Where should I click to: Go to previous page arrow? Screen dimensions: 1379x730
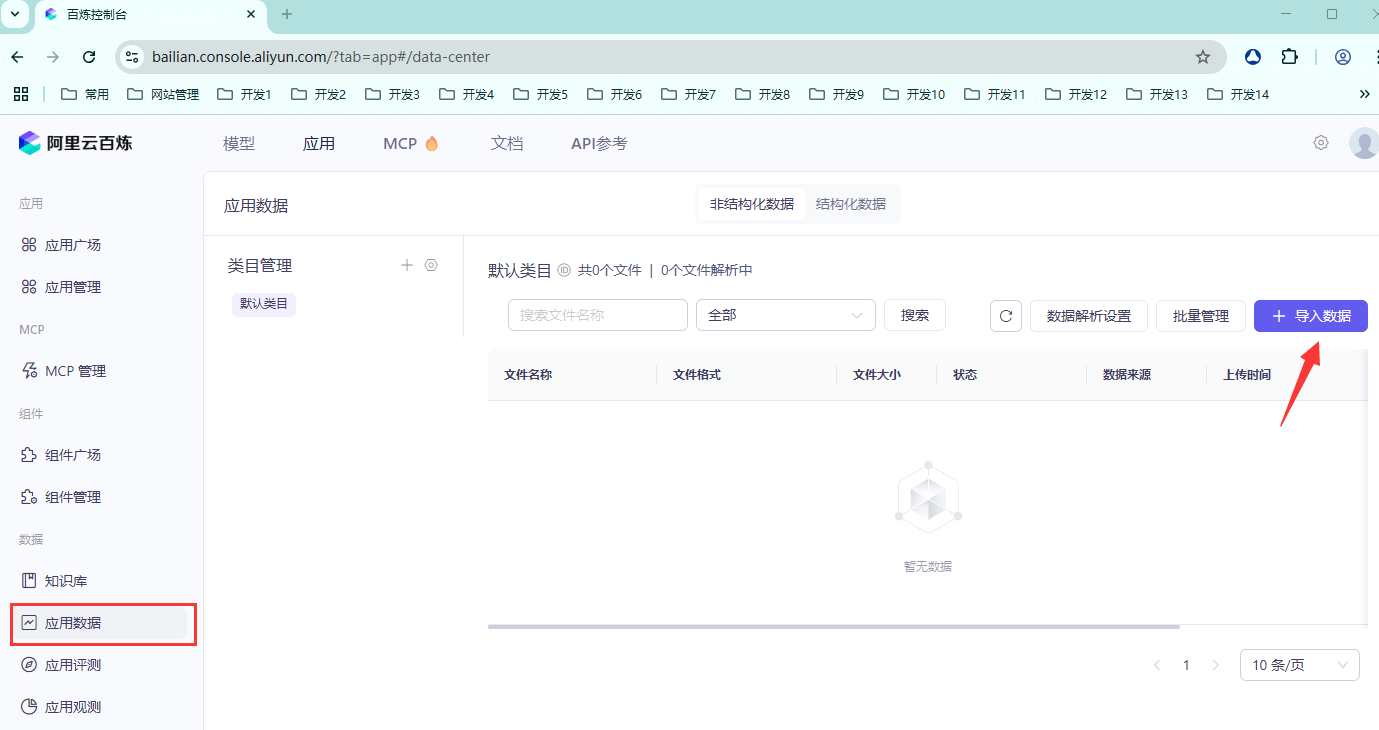tap(1157, 665)
